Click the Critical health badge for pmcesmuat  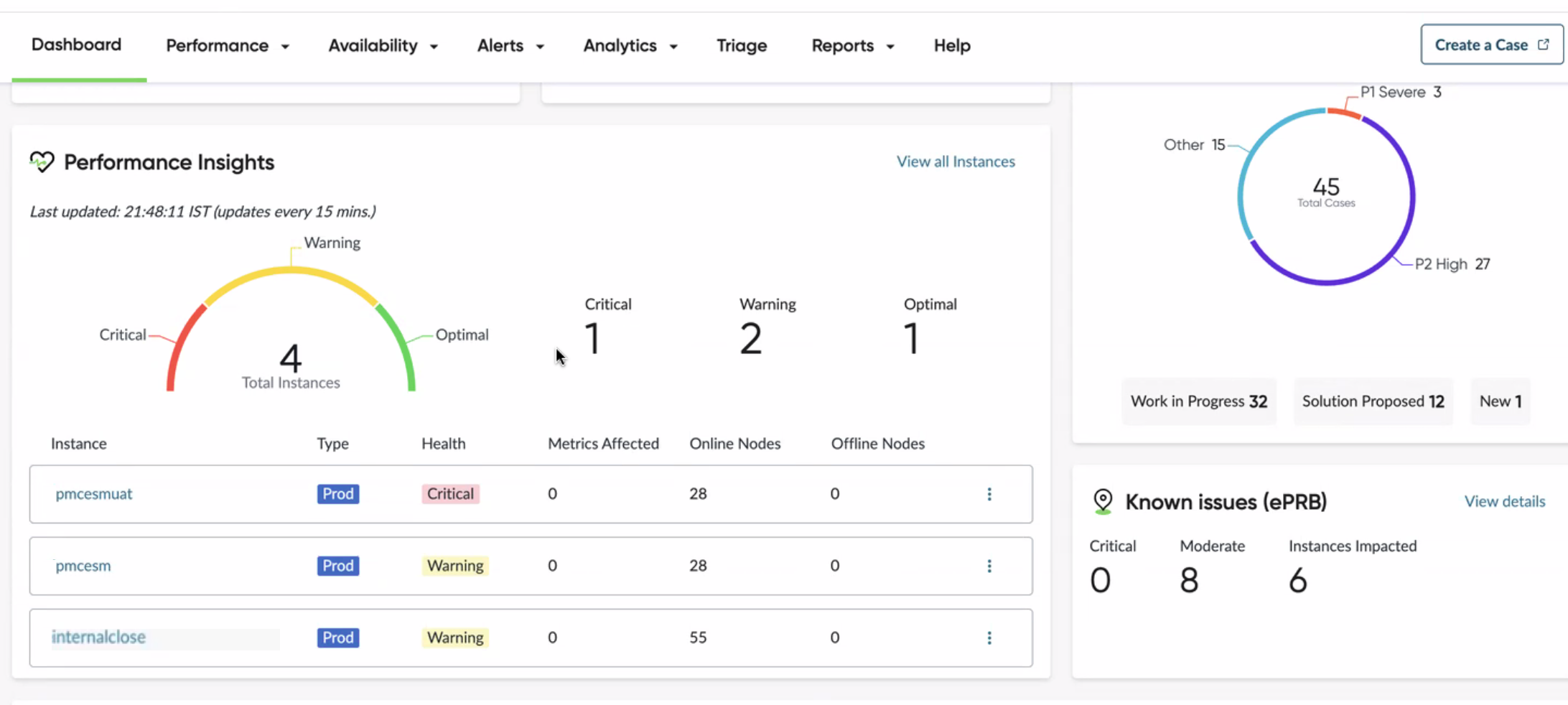point(450,494)
